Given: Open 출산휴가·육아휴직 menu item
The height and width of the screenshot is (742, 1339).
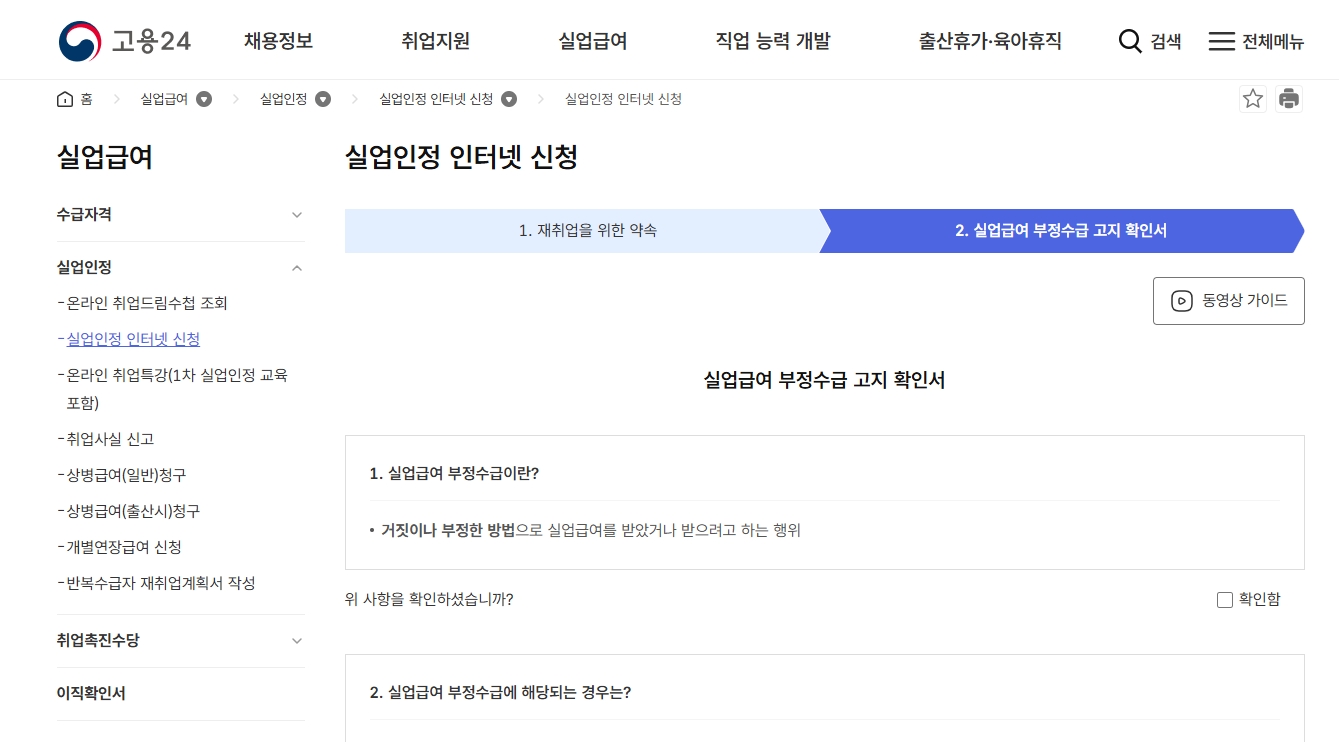Looking at the screenshot, I should coord(990,40).
